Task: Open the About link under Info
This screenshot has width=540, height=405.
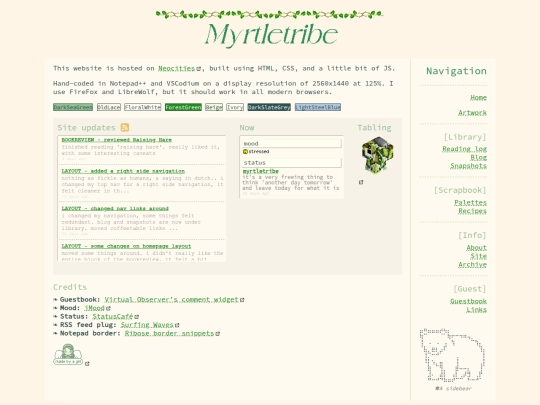Action: pos(476,248)
